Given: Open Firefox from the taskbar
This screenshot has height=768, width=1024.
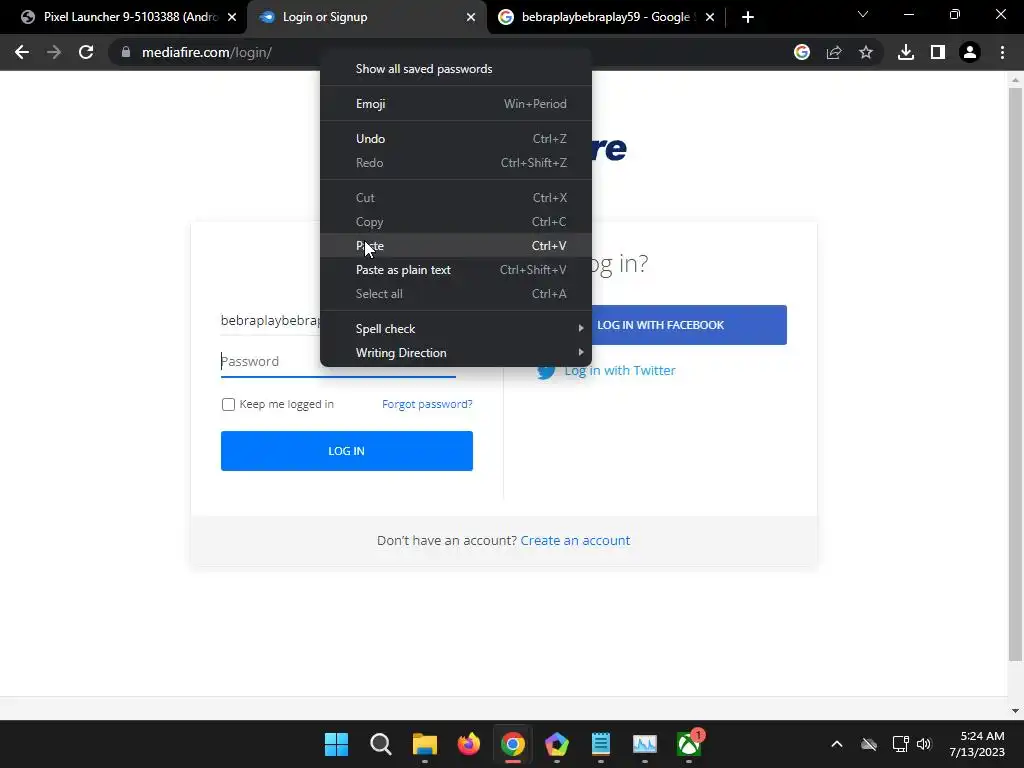Looking at the screenshot, I should coord(468,744).
